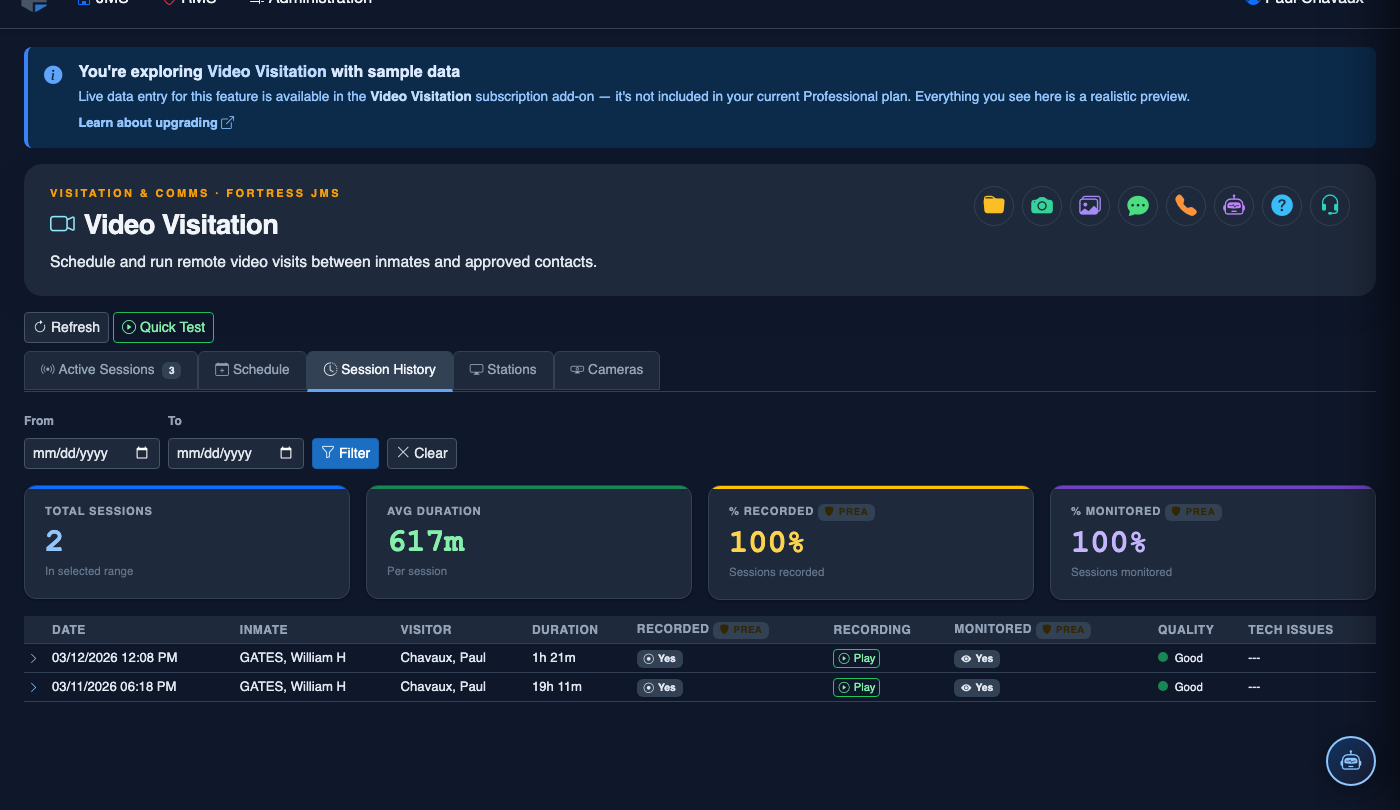The width and height of the screenshot is (1400, 810).
Task: Clear the date filter
Action: coord(422,453)
